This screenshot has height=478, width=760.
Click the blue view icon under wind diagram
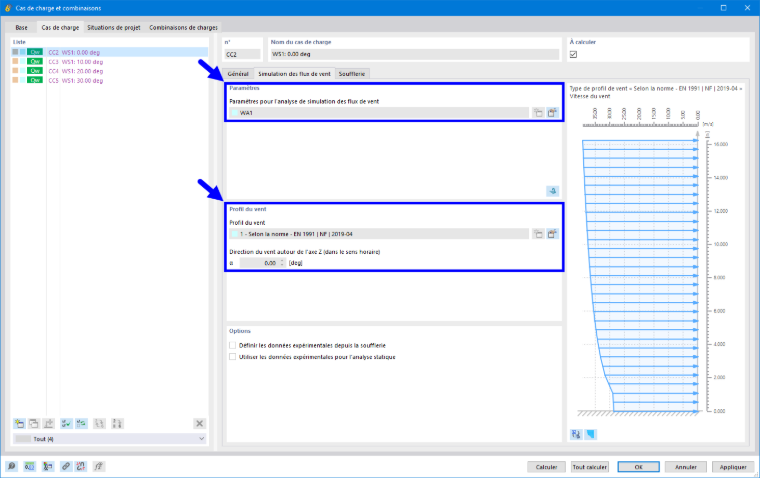point(591,434)
